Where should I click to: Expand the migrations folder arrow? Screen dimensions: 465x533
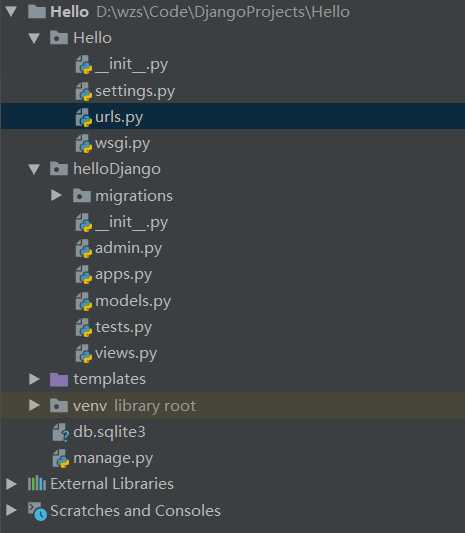(x=56, y=195)
